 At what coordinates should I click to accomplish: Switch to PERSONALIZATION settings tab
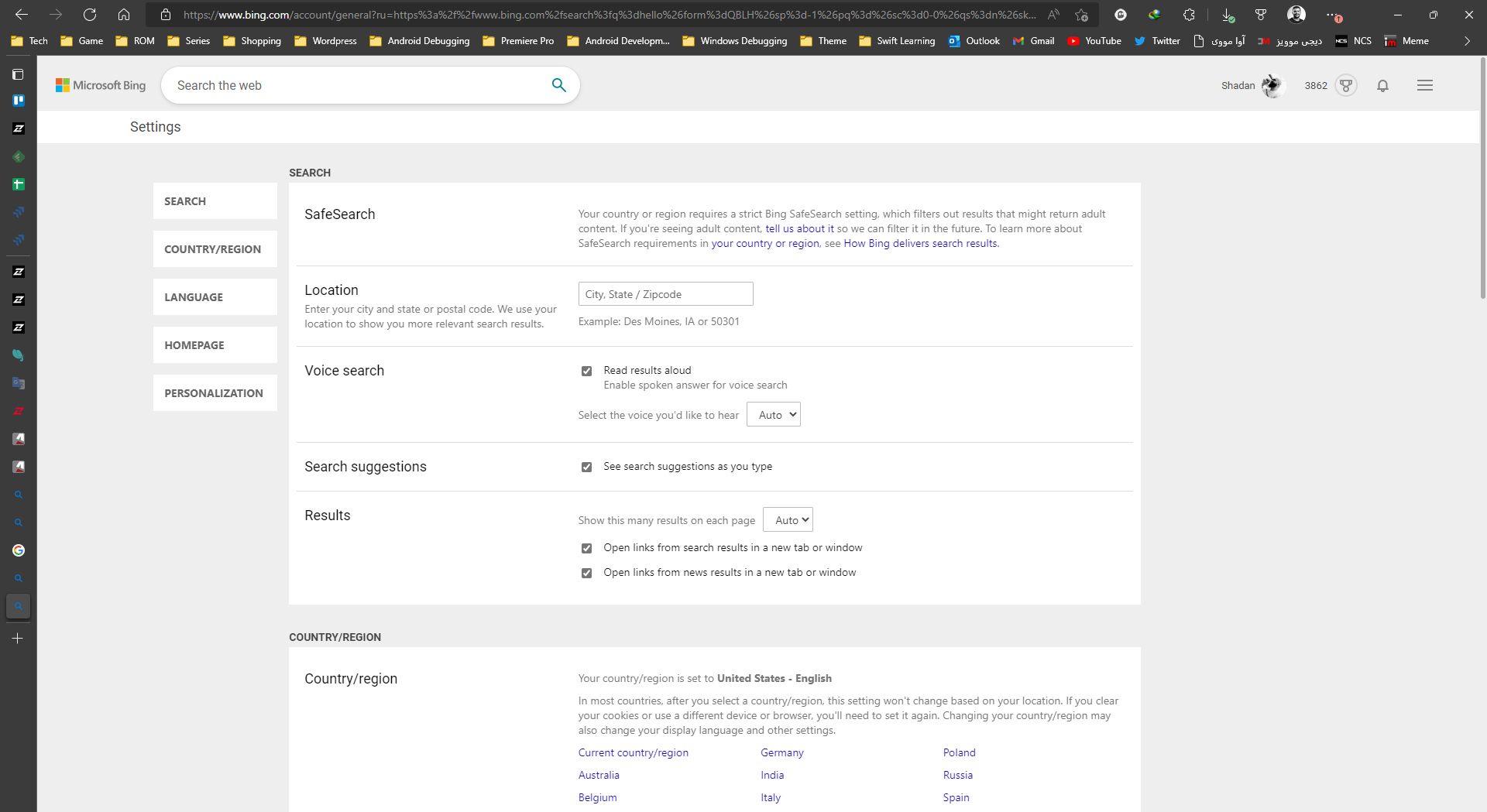[x=215, y=393]
